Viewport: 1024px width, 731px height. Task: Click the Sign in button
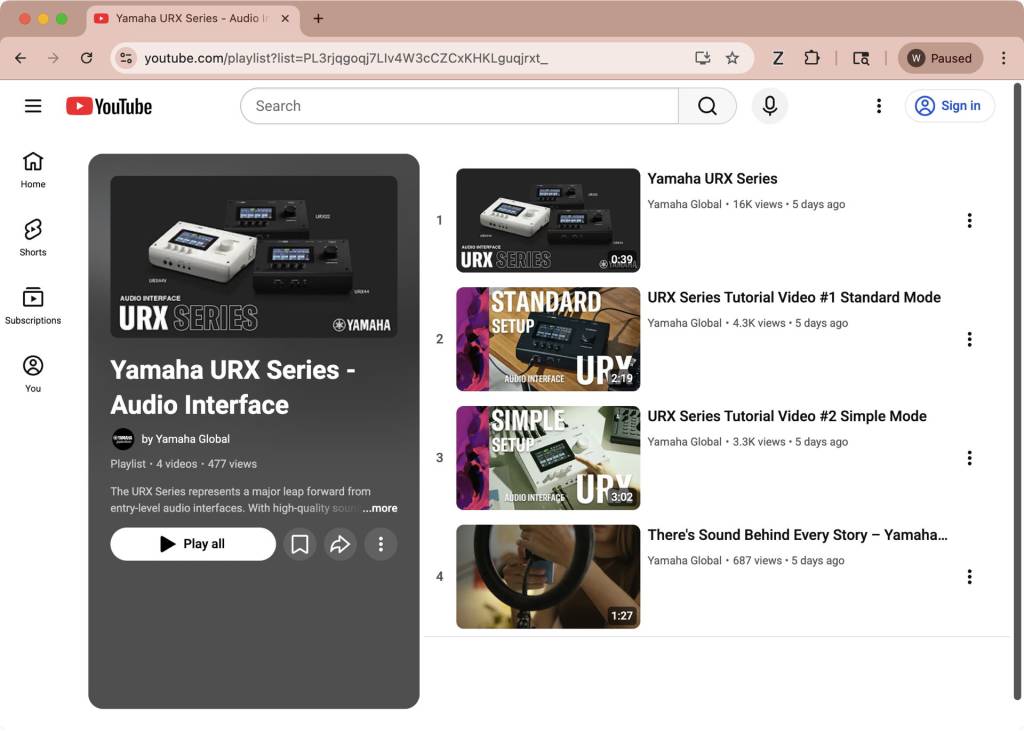(x=949, y=106)
